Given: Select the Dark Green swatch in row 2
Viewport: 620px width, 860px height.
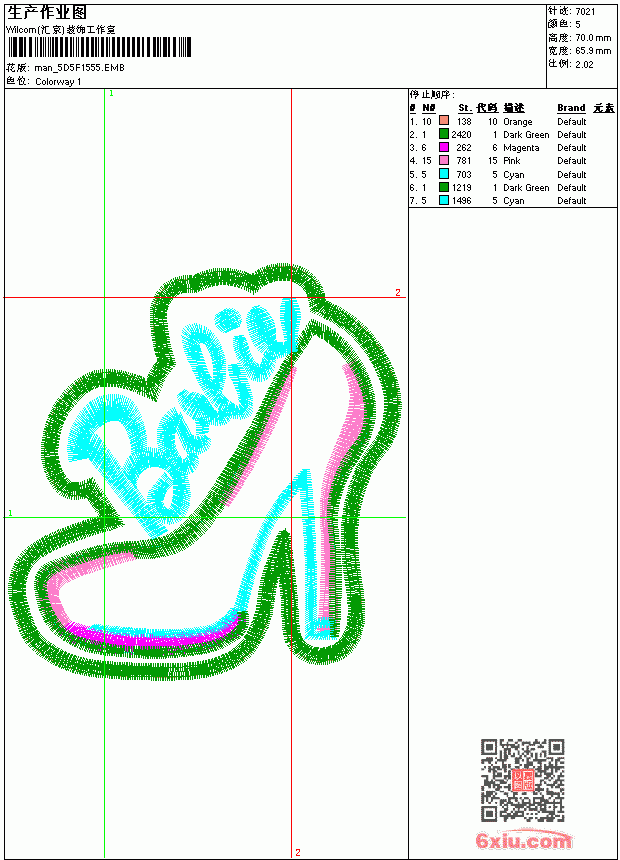Looking at the screenshot, I should click(x=444, y=134).
